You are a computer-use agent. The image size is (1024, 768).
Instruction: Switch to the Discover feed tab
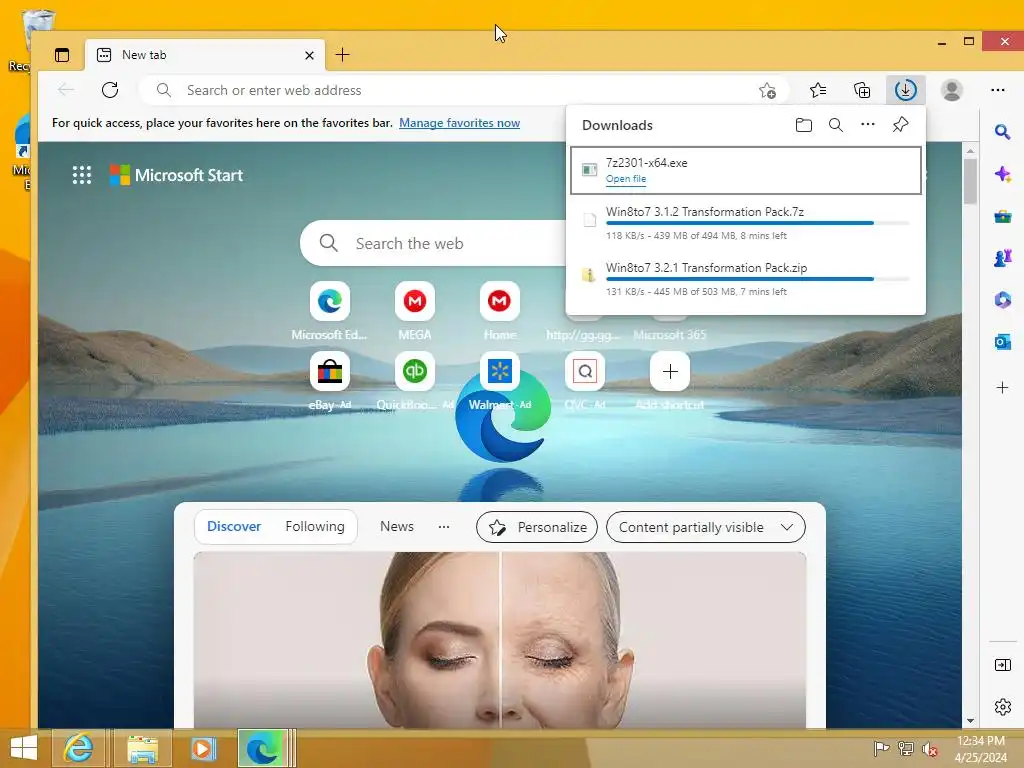(234, 526)
